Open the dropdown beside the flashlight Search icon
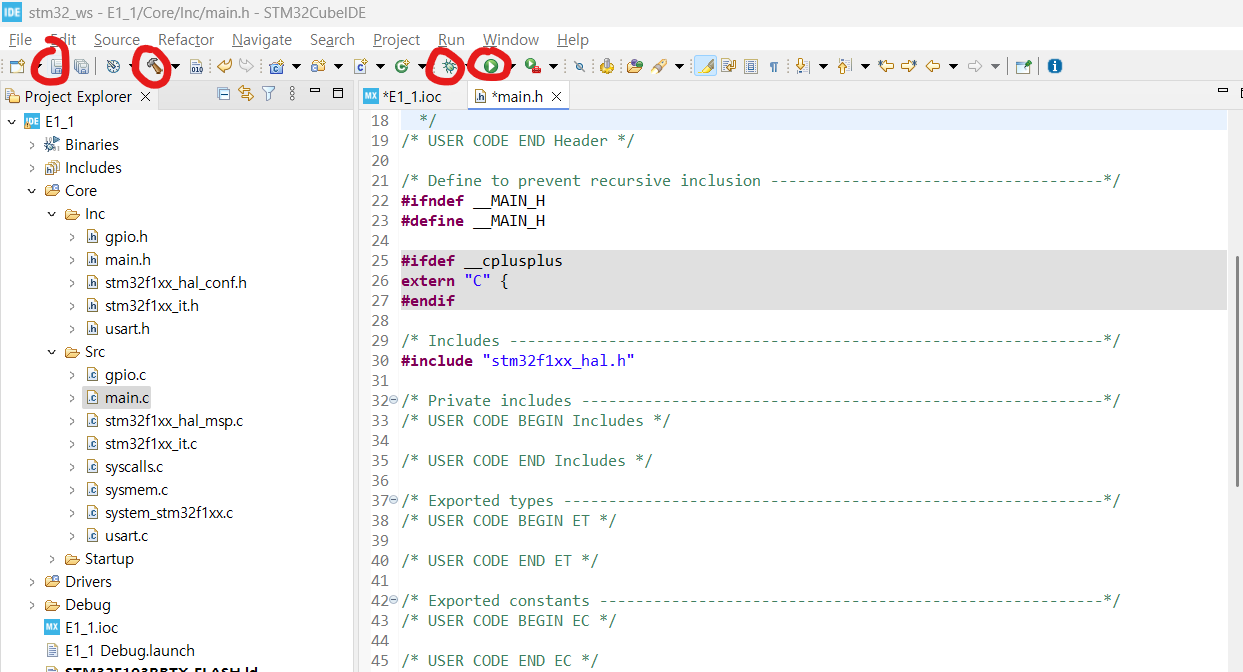The height and width of the screenshot is (672, 1243). pyautogui.click(x=679, y=67)
